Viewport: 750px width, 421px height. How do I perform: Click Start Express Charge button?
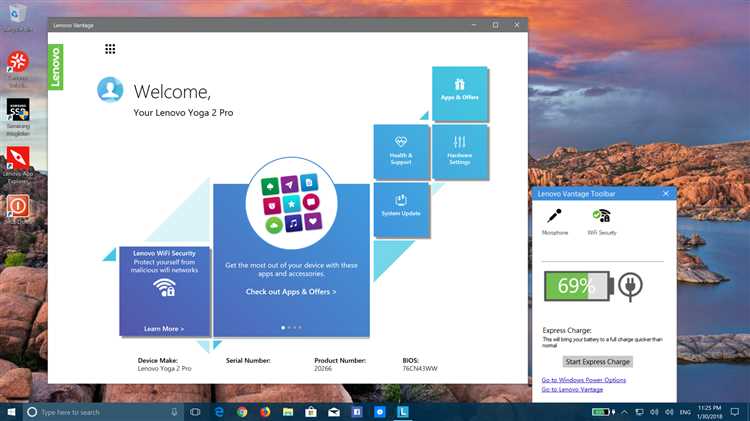pos(597,362)
